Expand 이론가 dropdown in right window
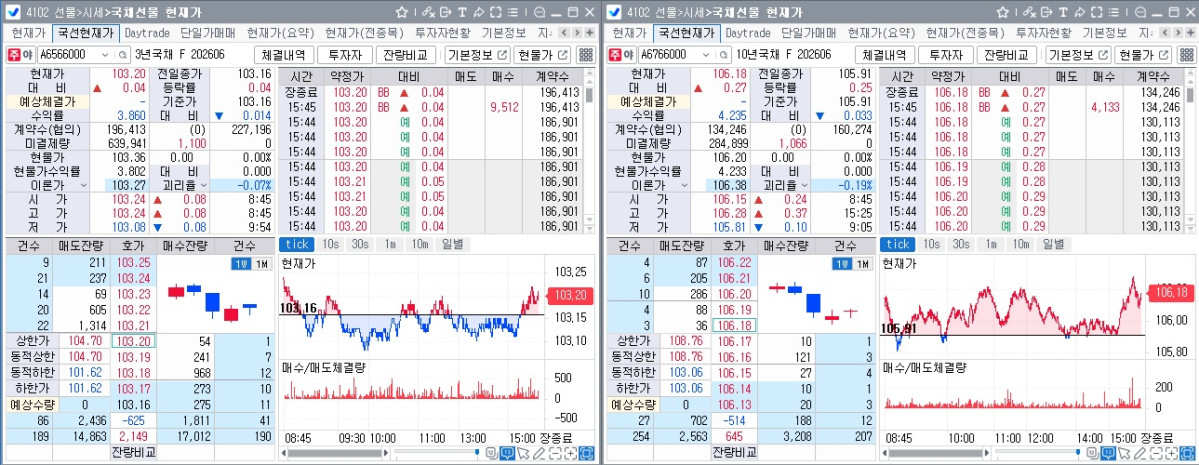1199x465 pixels. [x=684, y=185]
